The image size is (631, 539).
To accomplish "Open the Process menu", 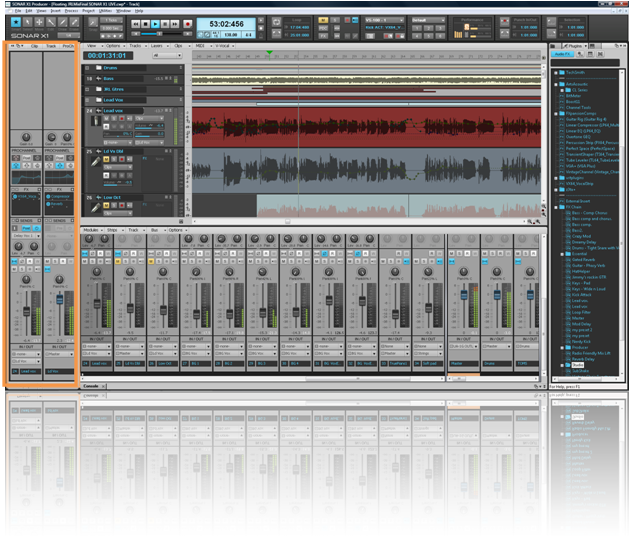I will [x=71, y=11].
